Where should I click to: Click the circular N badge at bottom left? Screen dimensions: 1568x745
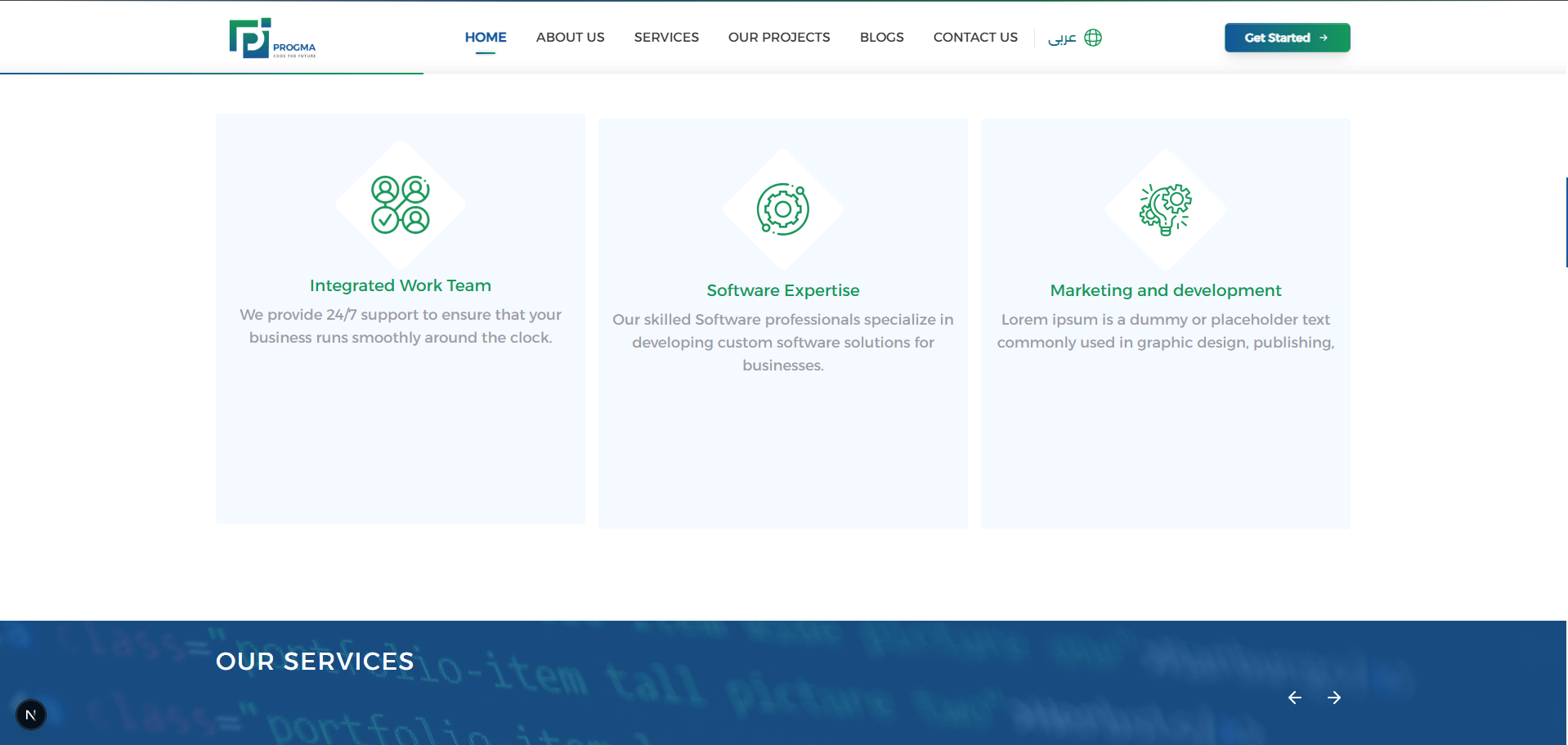click(31, 714)
